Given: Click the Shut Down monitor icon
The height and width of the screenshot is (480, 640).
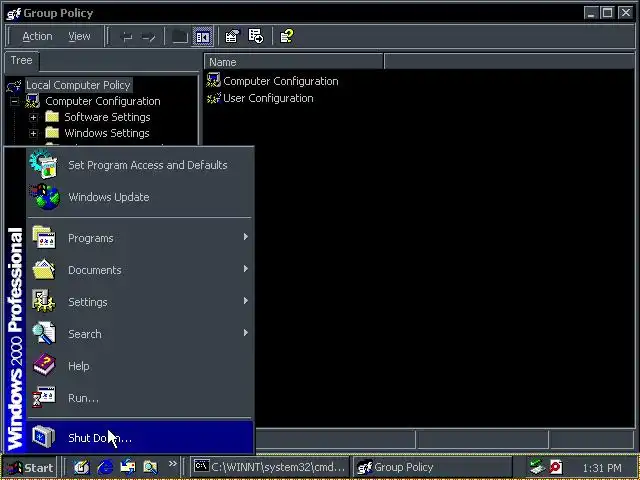Looking at the screenshot, I should [44, 436].
